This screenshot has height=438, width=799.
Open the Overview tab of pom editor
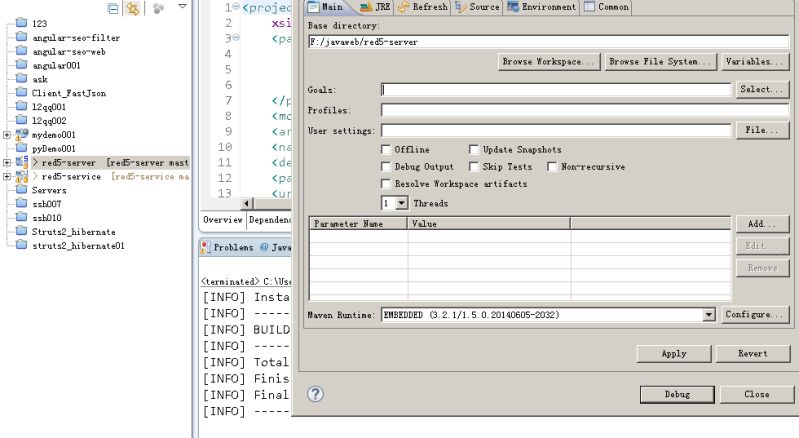223,220
